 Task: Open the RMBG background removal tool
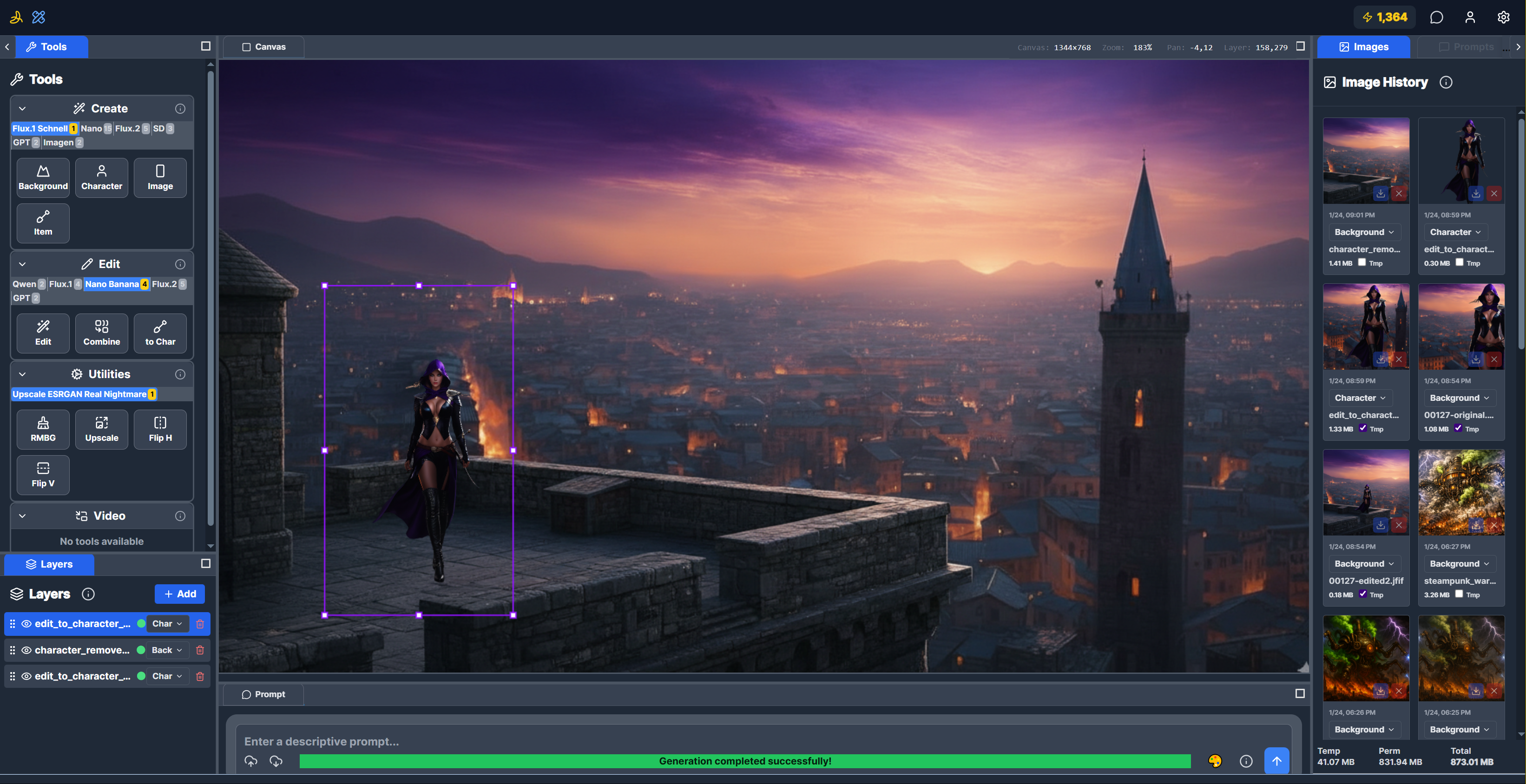(x=43, y=429)
